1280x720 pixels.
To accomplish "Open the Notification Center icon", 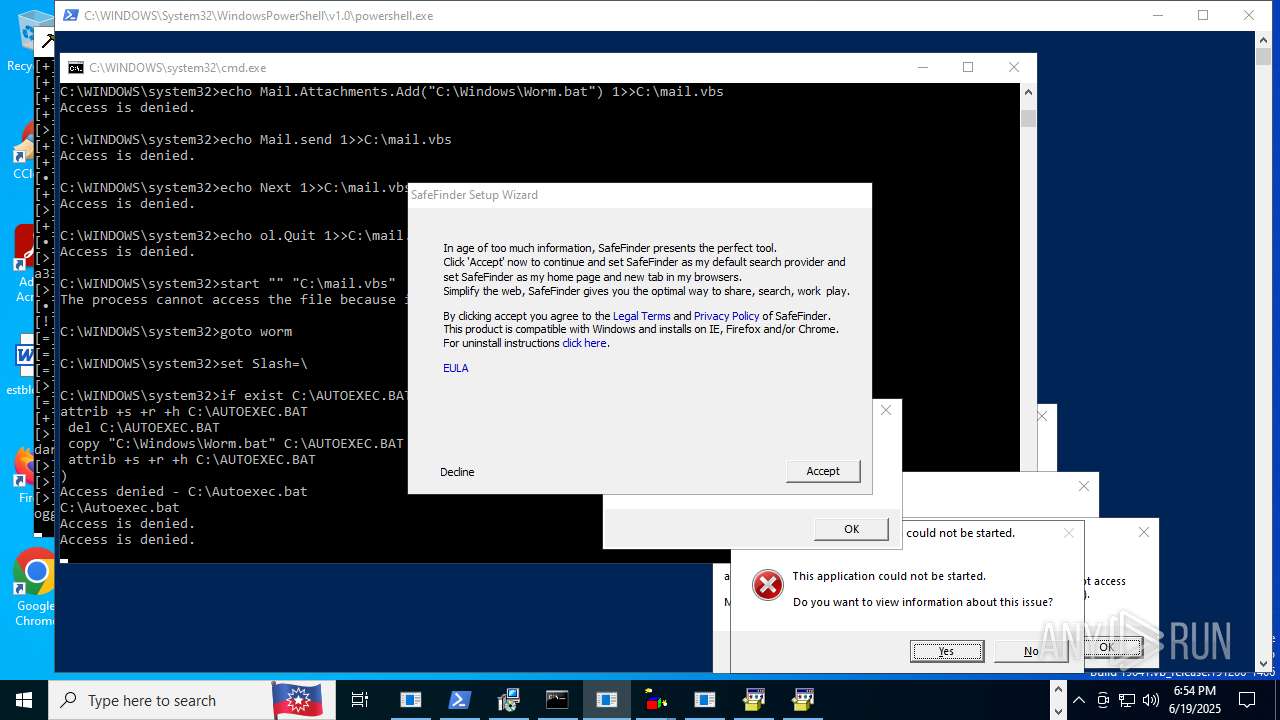I will click(1247, 700).
